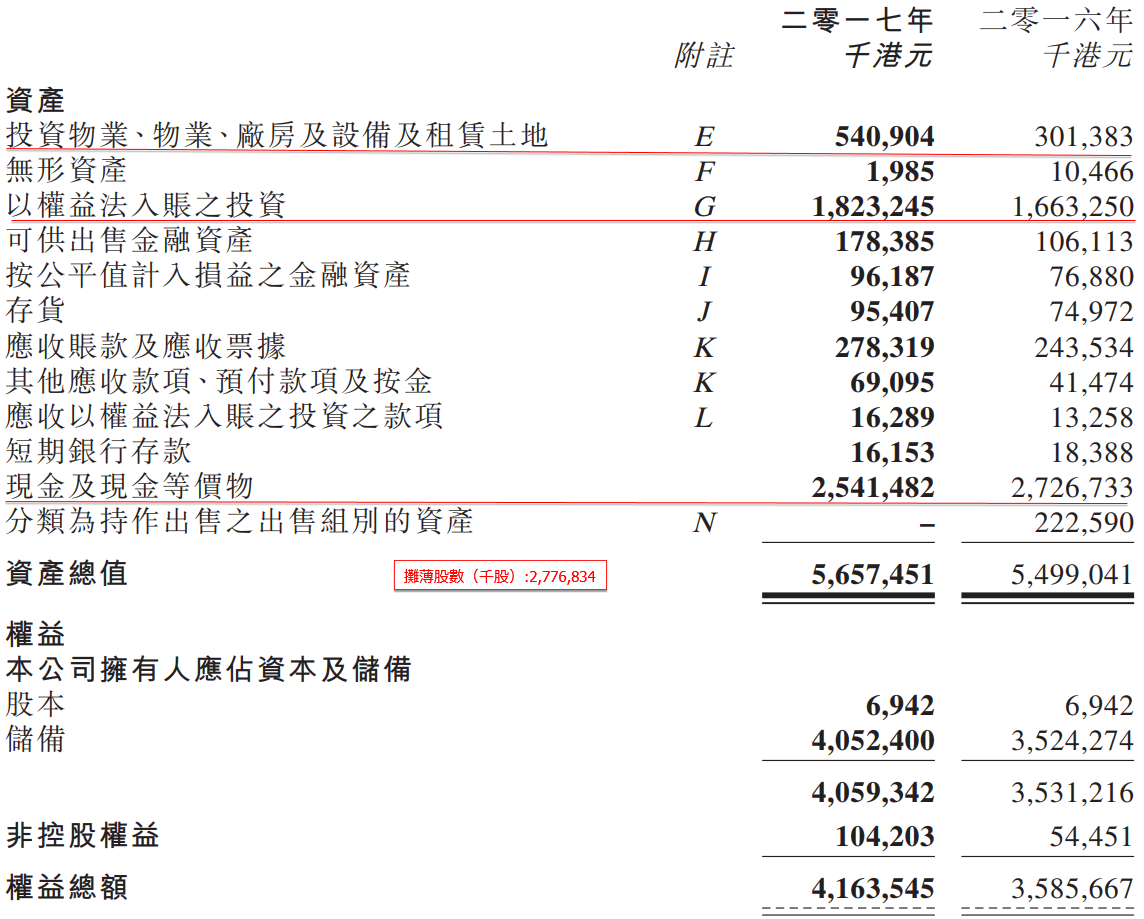The height and width of the screenshot is (919, 1144).
Task: Select 2017 cash value 2,541,482
Action: click(873, 488)
